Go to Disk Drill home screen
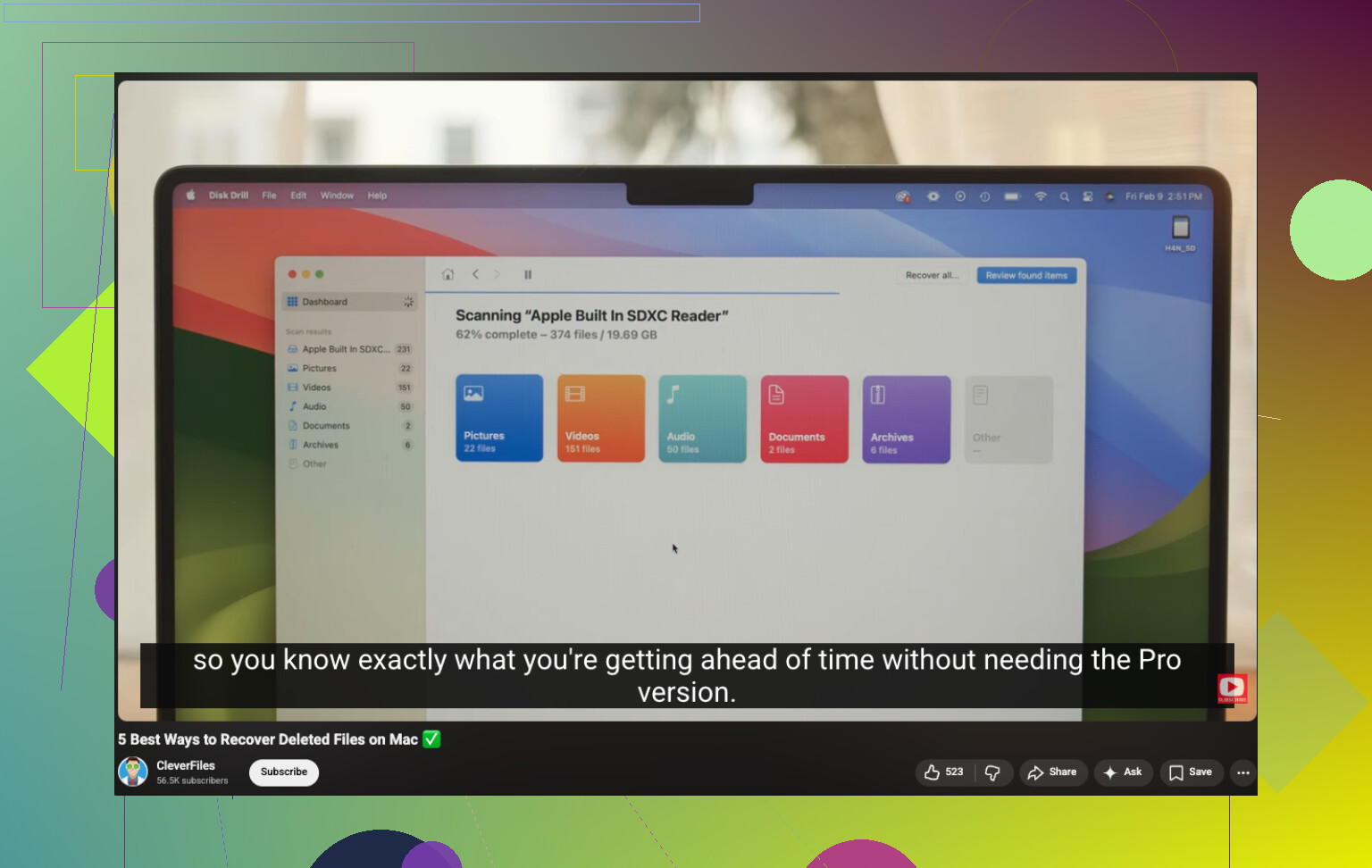Screen dimensions: 1372x868 pyautogui.click(x=448, y=274)
